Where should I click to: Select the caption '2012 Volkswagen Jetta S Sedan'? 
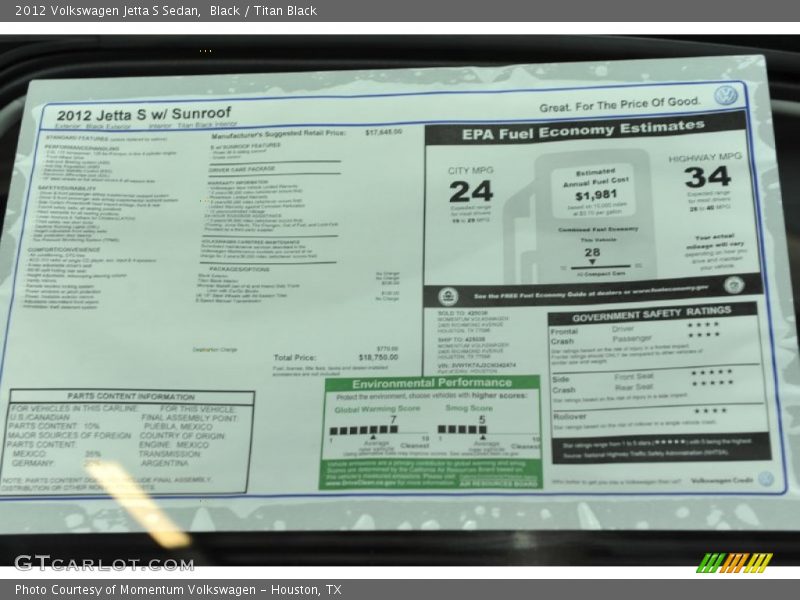[x=107, y=11]
